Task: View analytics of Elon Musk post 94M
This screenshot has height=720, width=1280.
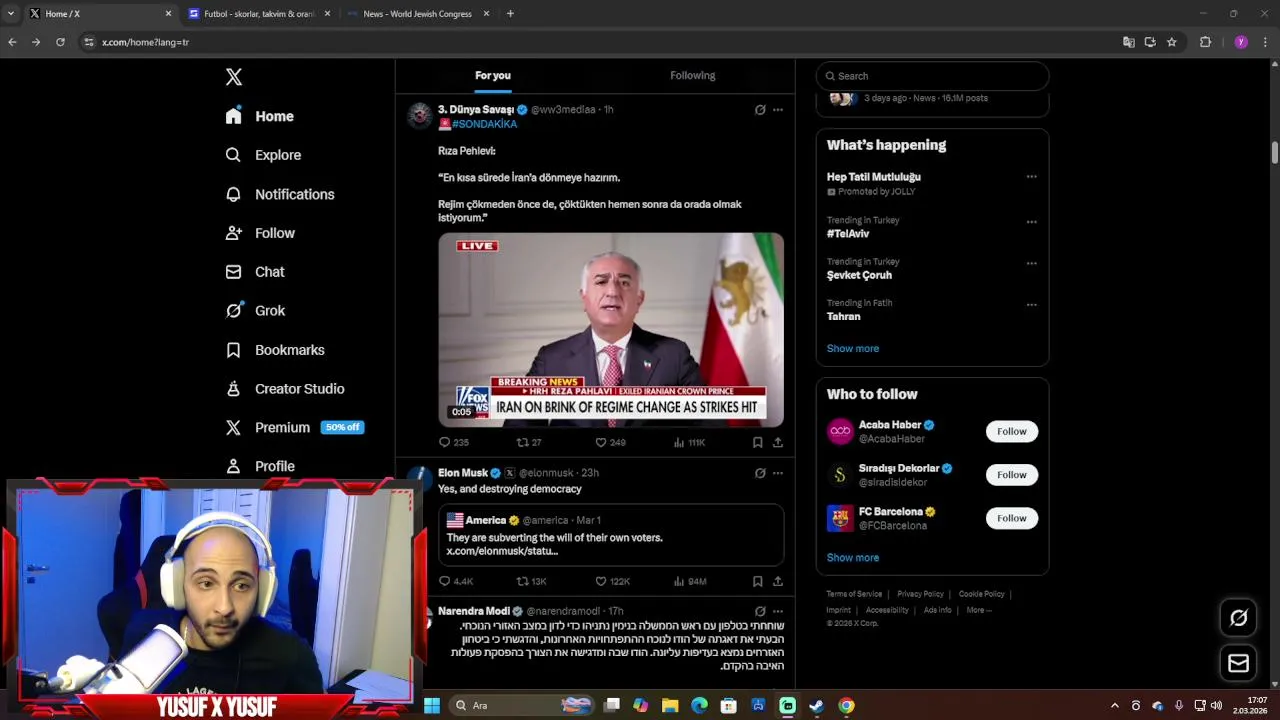Action: point(690,581)
